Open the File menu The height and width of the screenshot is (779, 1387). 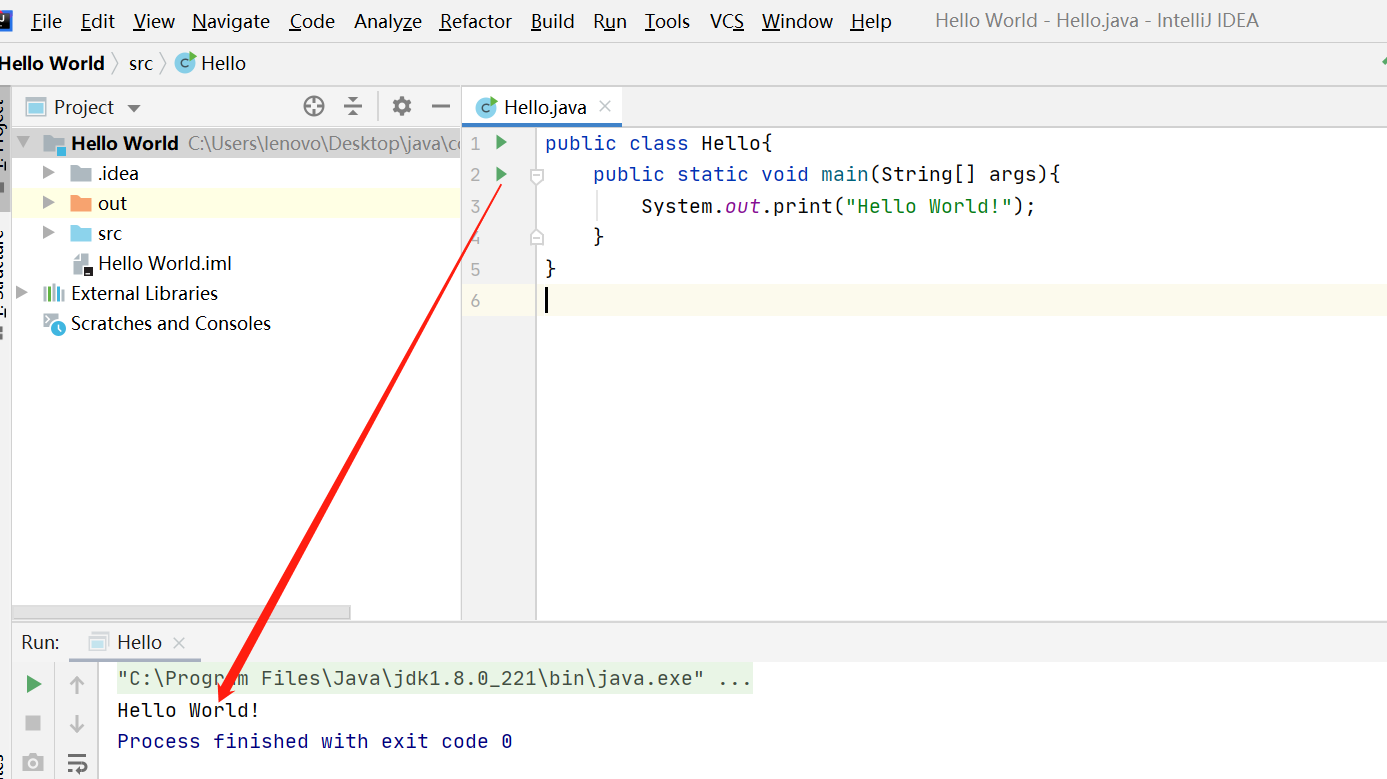(x=46, y=21)
